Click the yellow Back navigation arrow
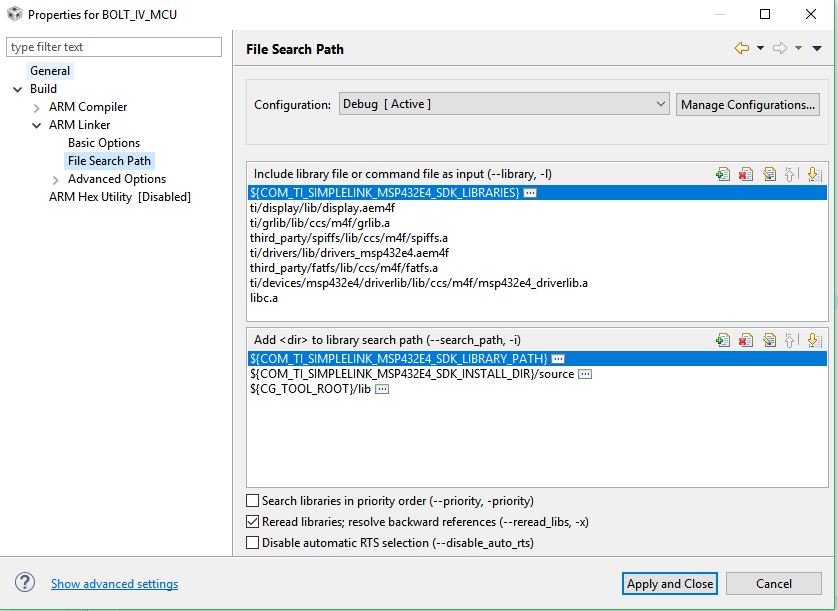 tap(741, 48)
